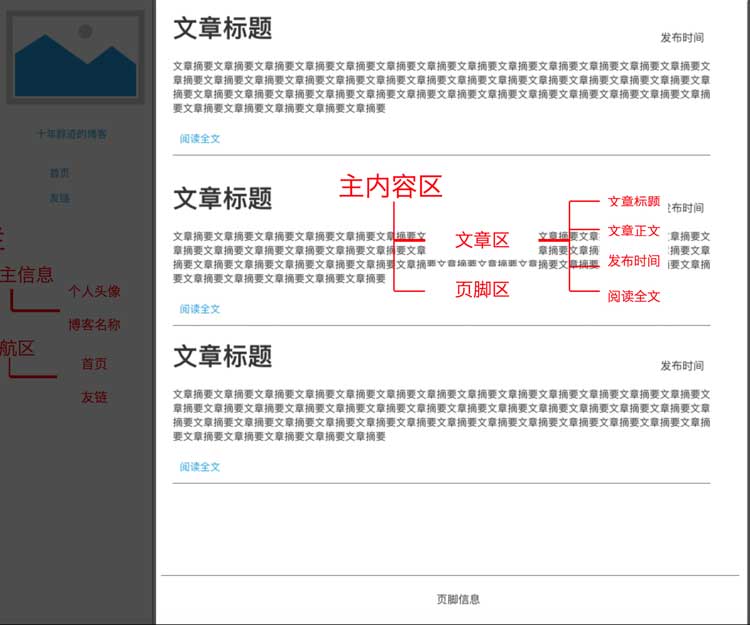
Task: Select the large red 主内容区 annotation
Action: pyautogui.click(x=390, y=187)
